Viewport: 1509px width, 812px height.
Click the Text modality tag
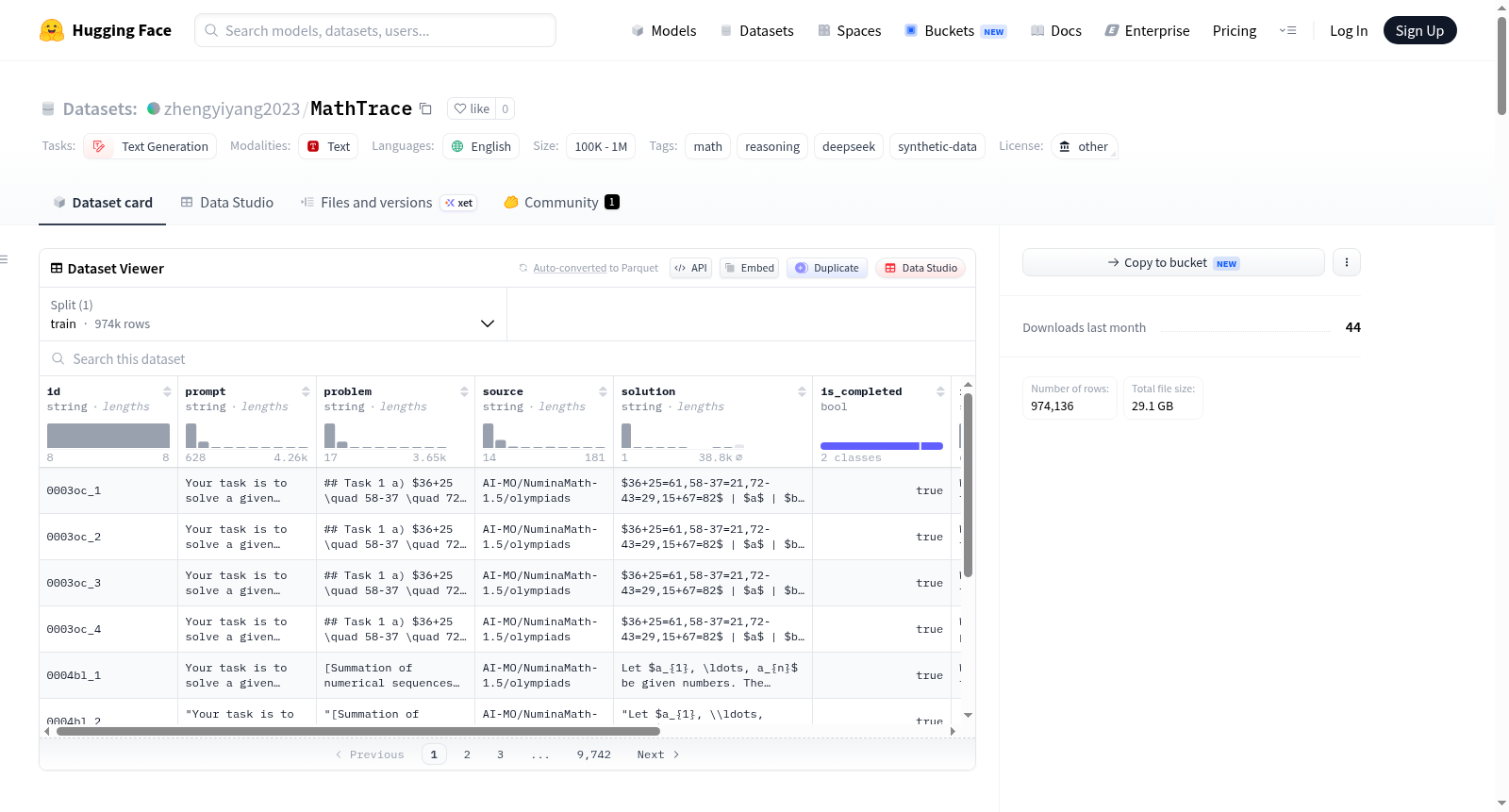[328, 146]
